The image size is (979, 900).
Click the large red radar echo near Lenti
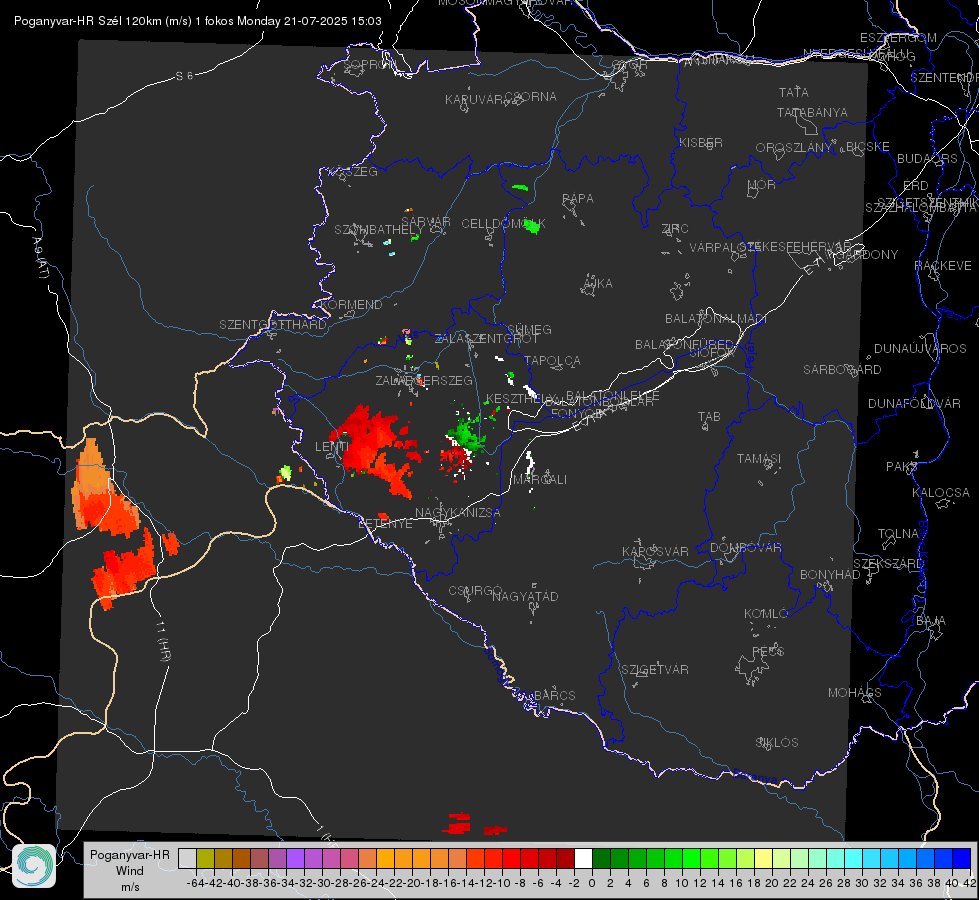tap(376, 448)
